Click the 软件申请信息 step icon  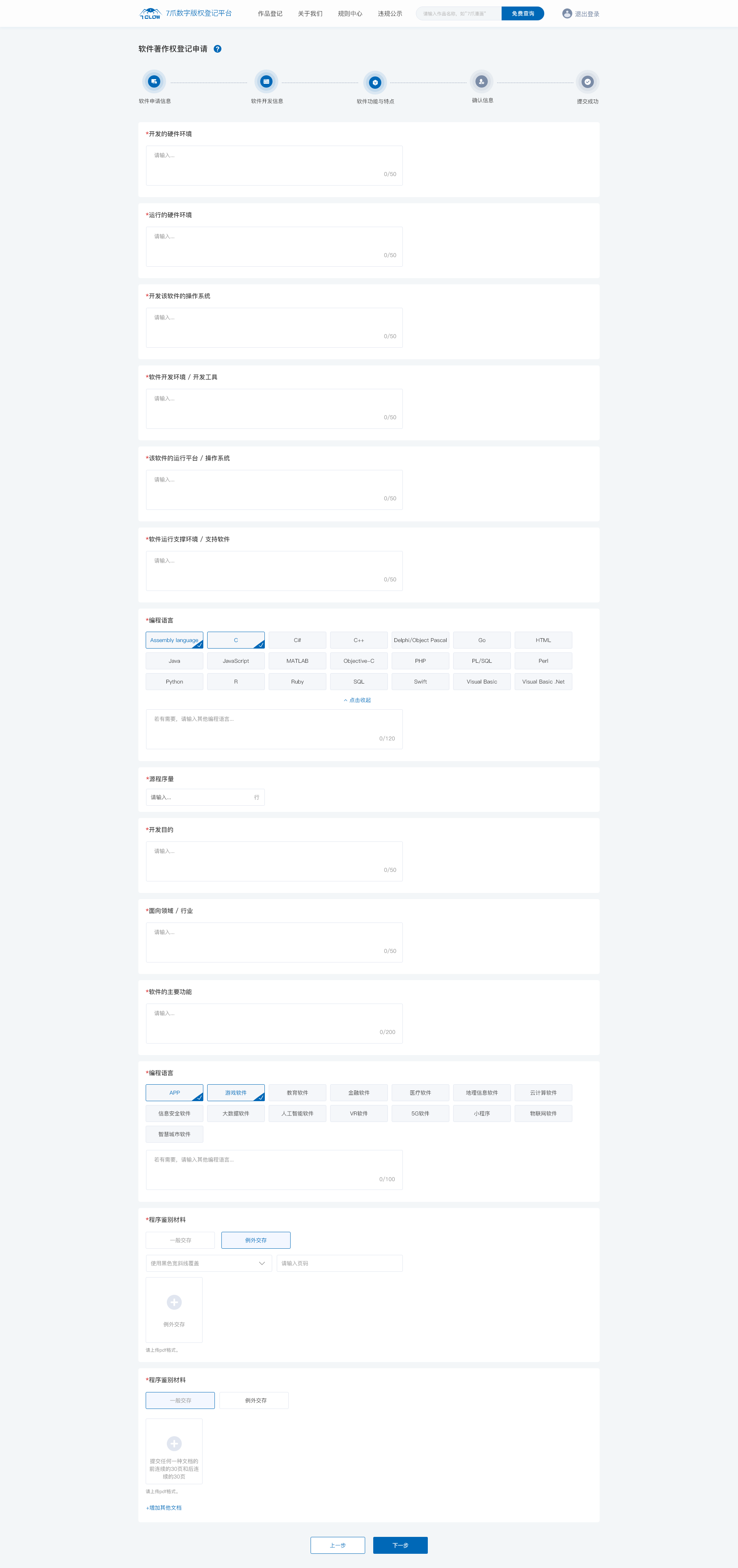click(x=154, y=81)
